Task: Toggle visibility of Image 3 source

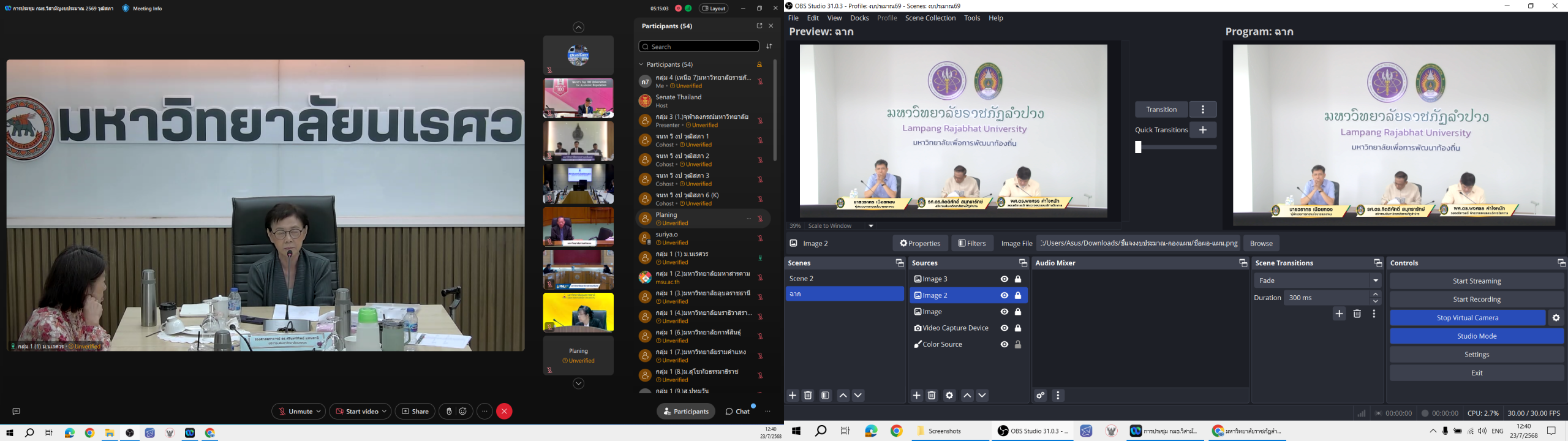Action: pos(1004,279)
